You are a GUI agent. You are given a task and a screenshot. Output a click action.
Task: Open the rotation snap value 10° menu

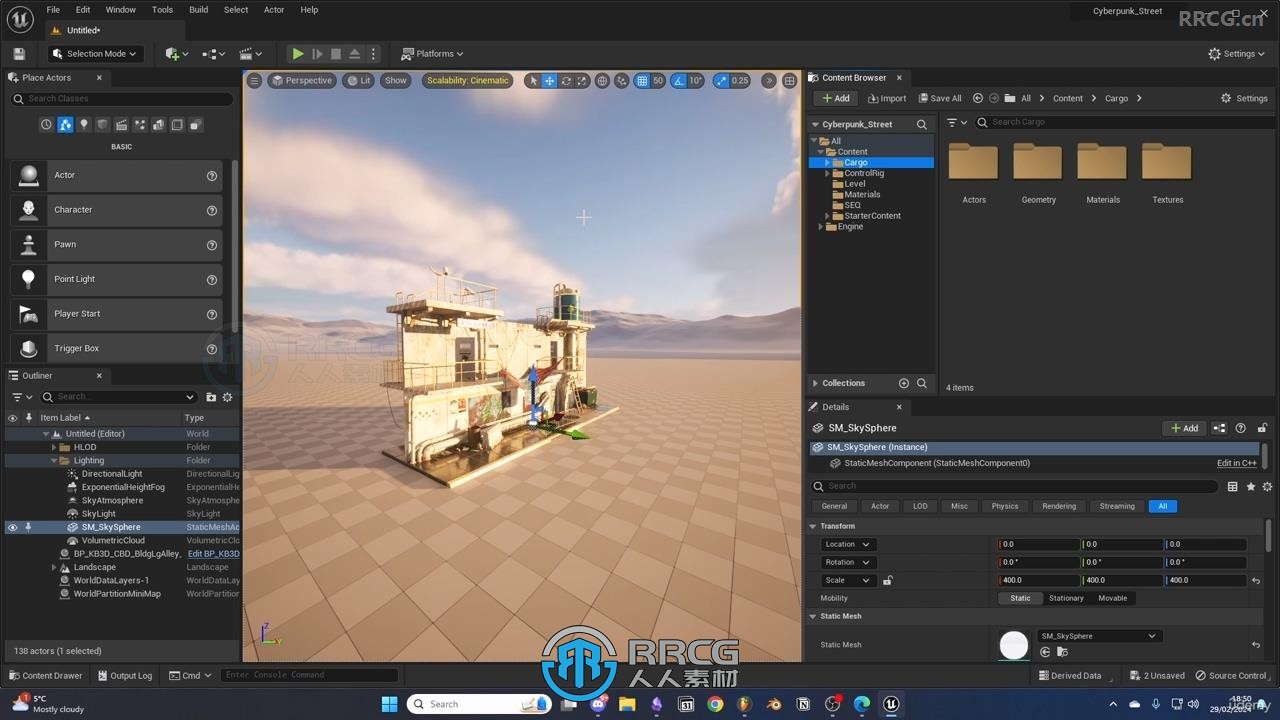(695, 81)
